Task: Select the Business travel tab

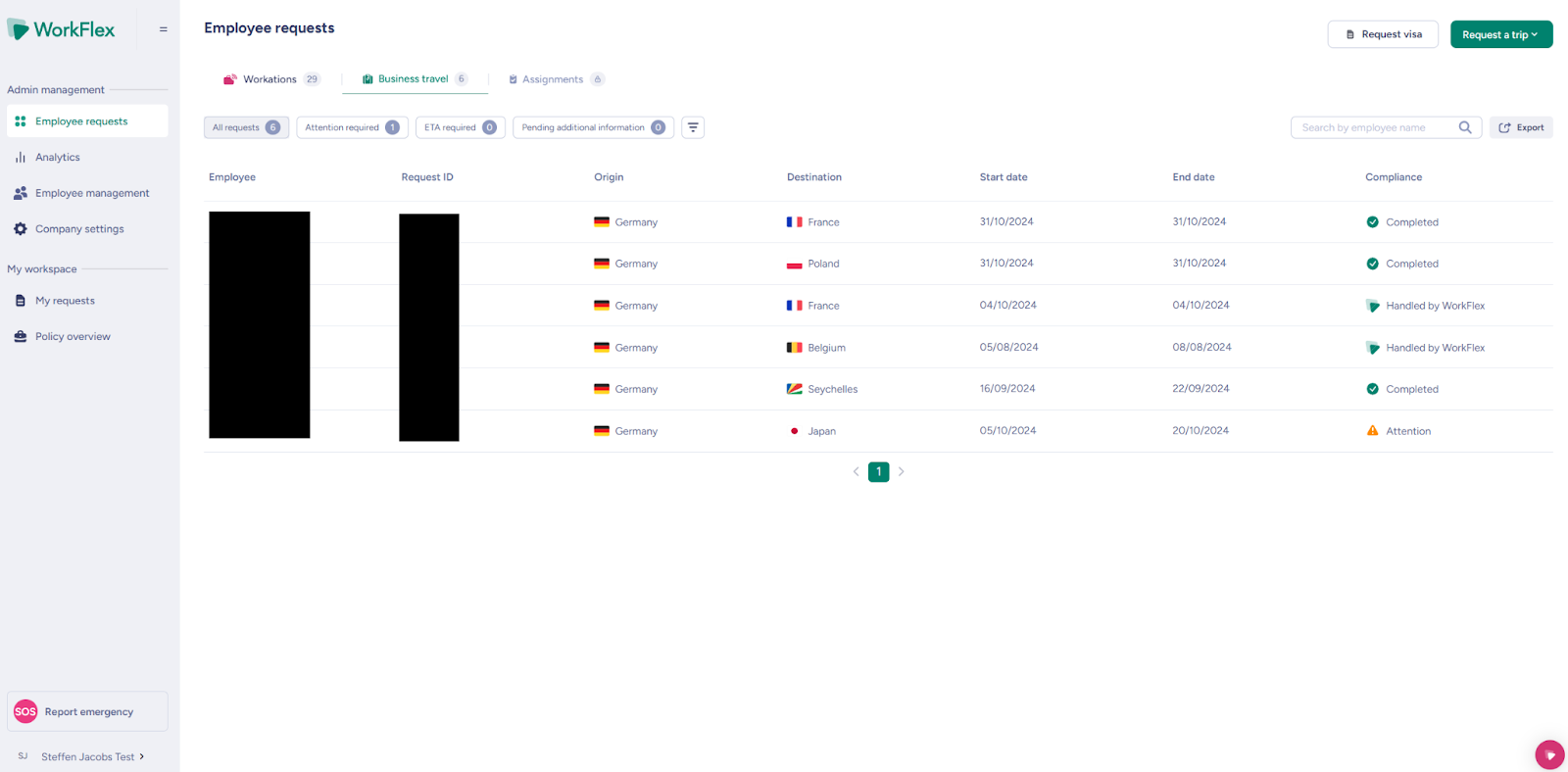Action: pos(415,78)
